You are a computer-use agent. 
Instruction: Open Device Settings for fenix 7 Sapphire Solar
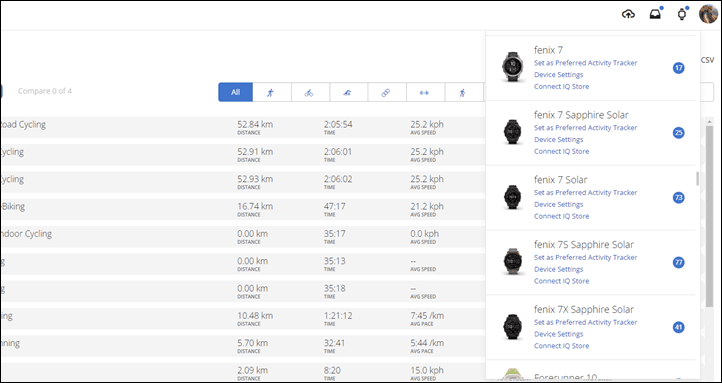click(x=559, y=139)
